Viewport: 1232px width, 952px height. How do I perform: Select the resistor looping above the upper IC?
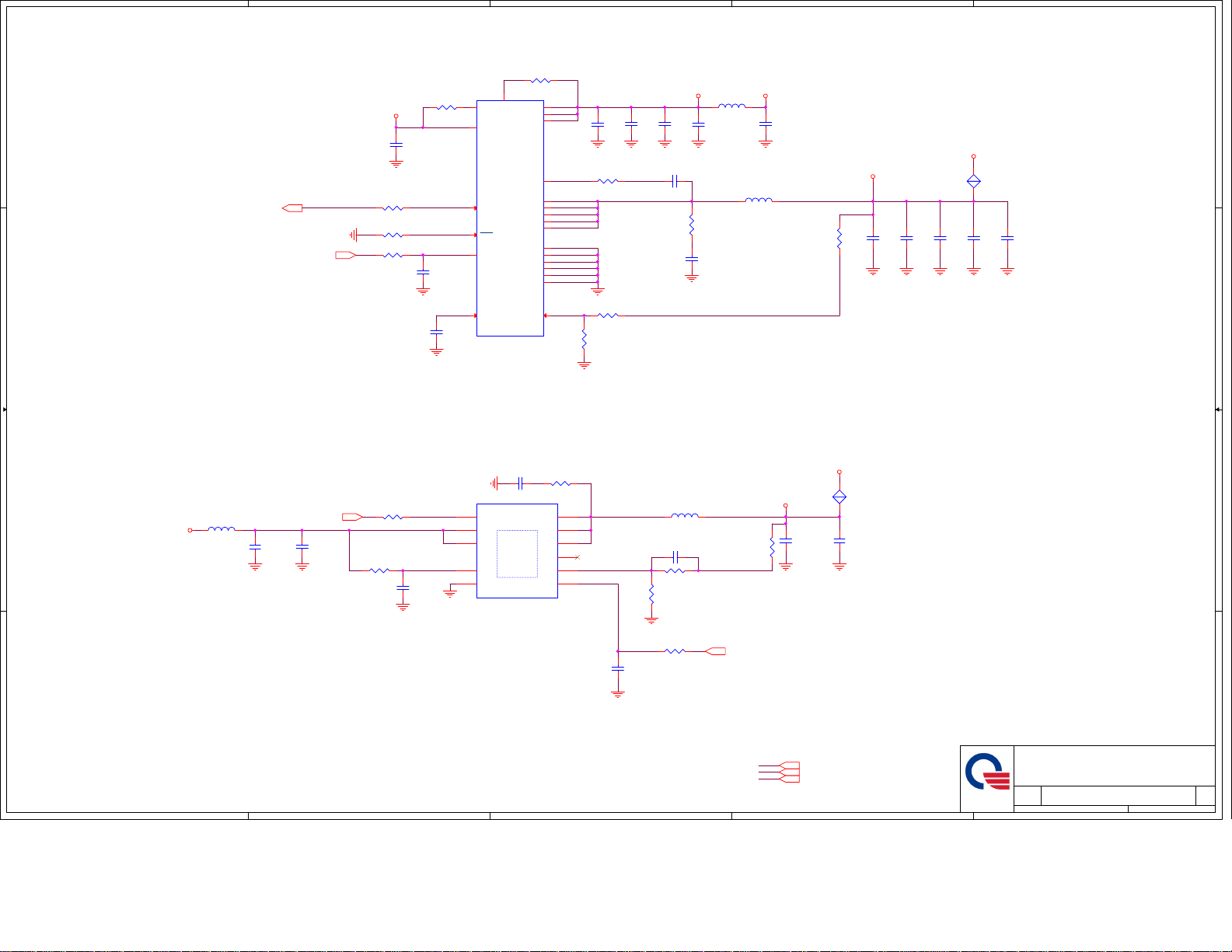540,80
